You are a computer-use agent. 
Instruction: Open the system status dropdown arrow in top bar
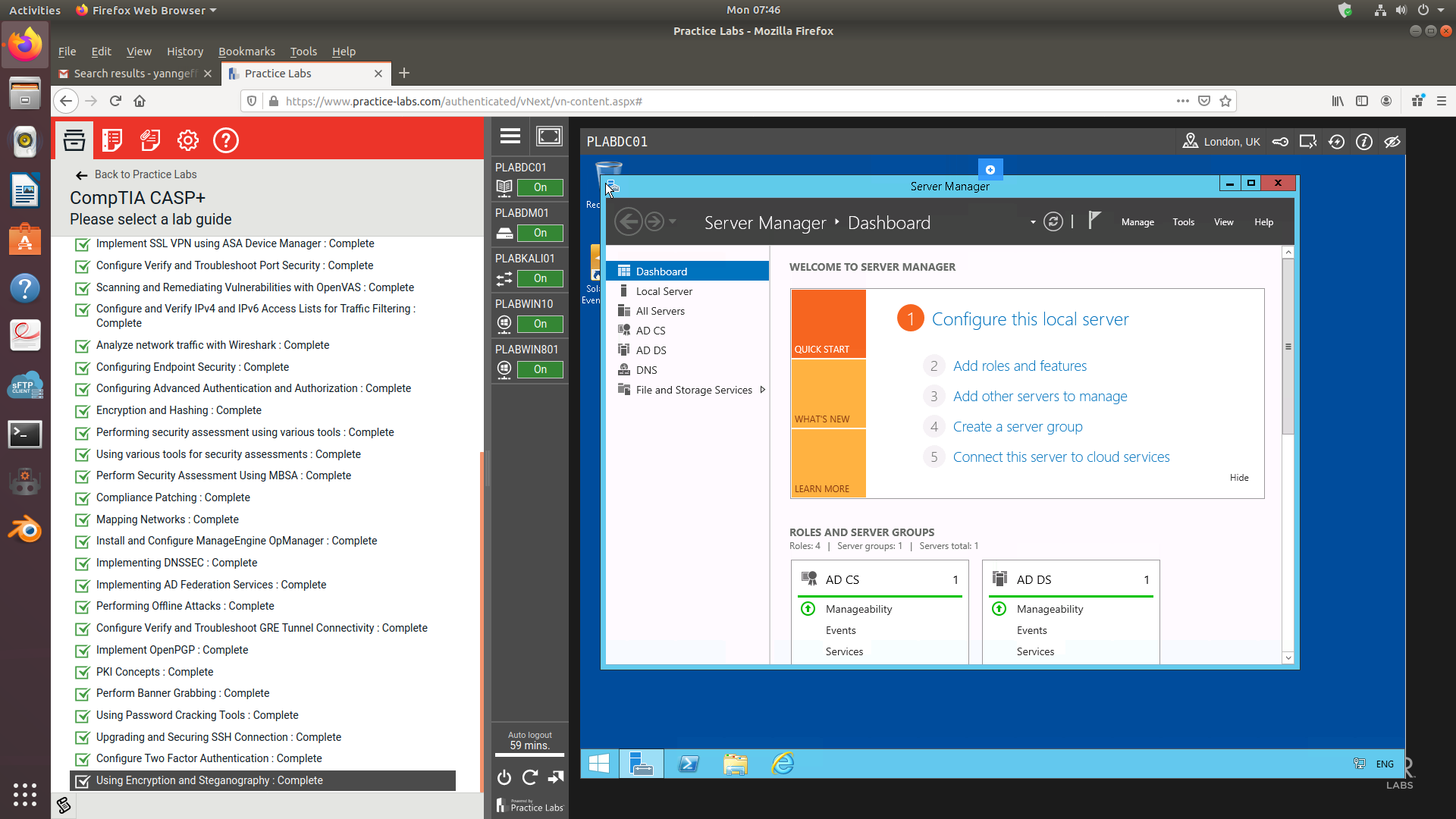(x=1441, y=10)
